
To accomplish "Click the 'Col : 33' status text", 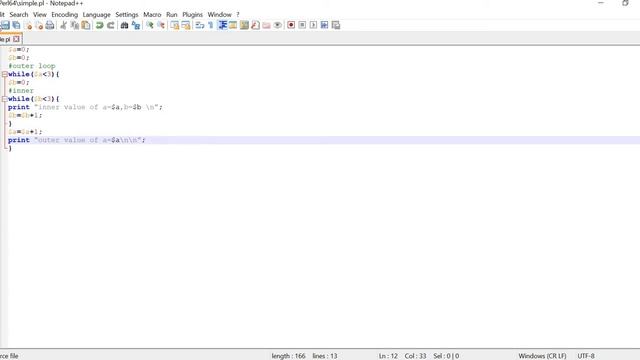I will (416, 356).
